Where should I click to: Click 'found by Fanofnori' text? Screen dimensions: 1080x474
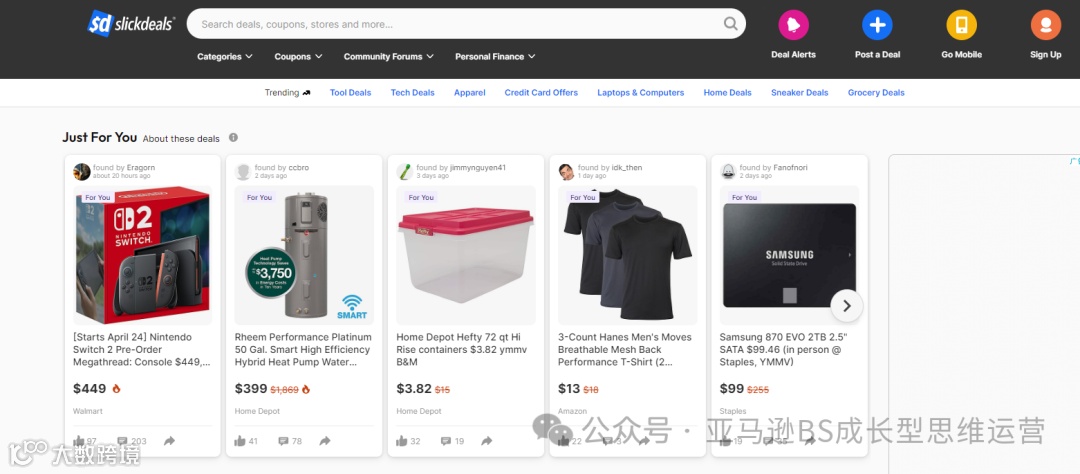[773, 167]
